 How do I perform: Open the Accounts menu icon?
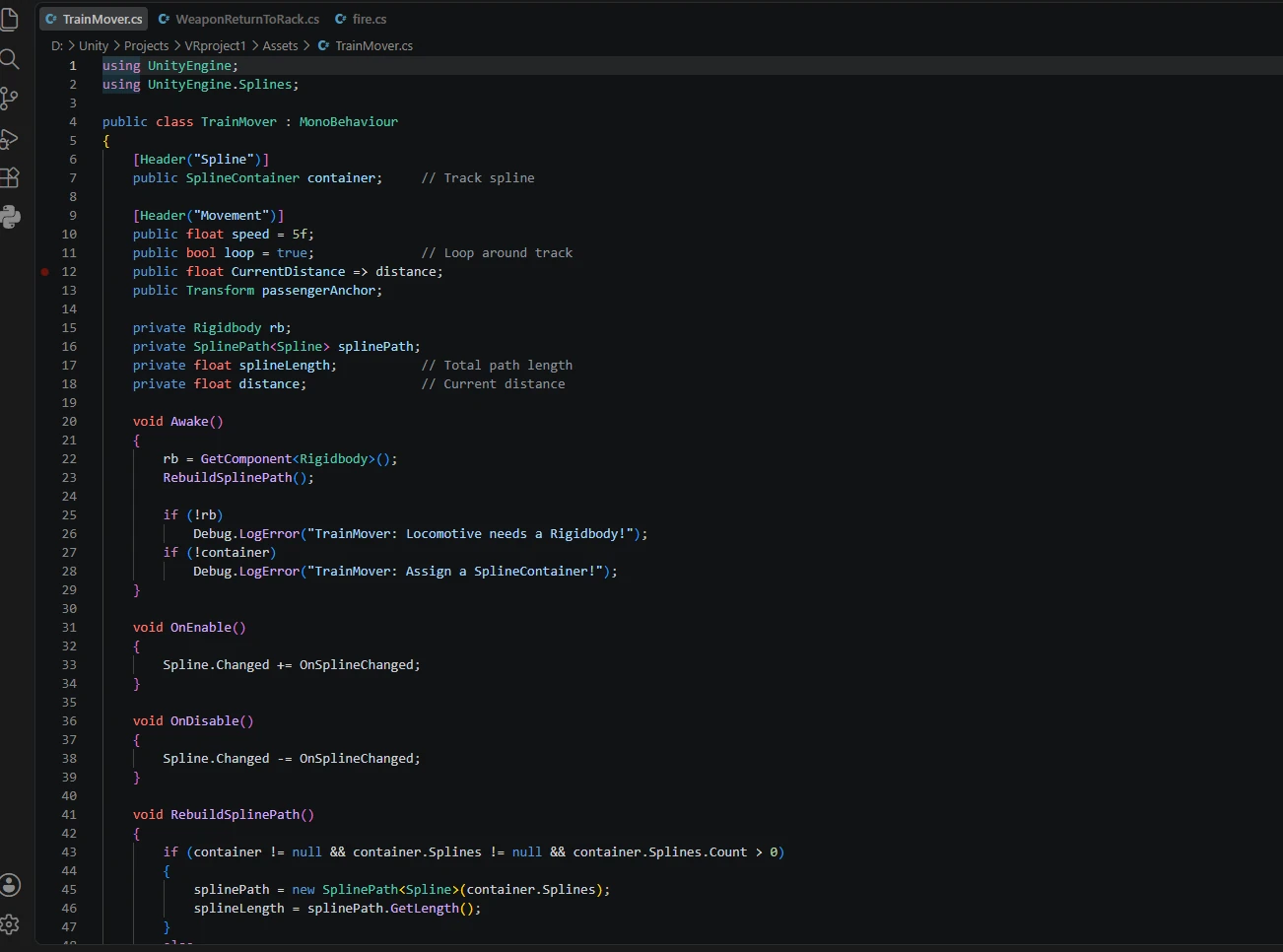[x=10, y=885]
